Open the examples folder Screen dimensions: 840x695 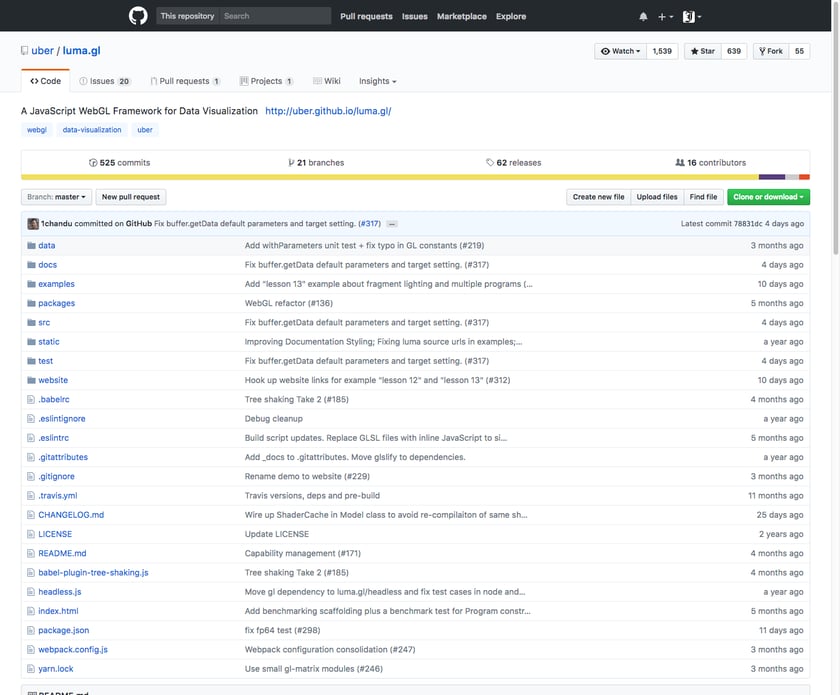[x=56, y=284]
